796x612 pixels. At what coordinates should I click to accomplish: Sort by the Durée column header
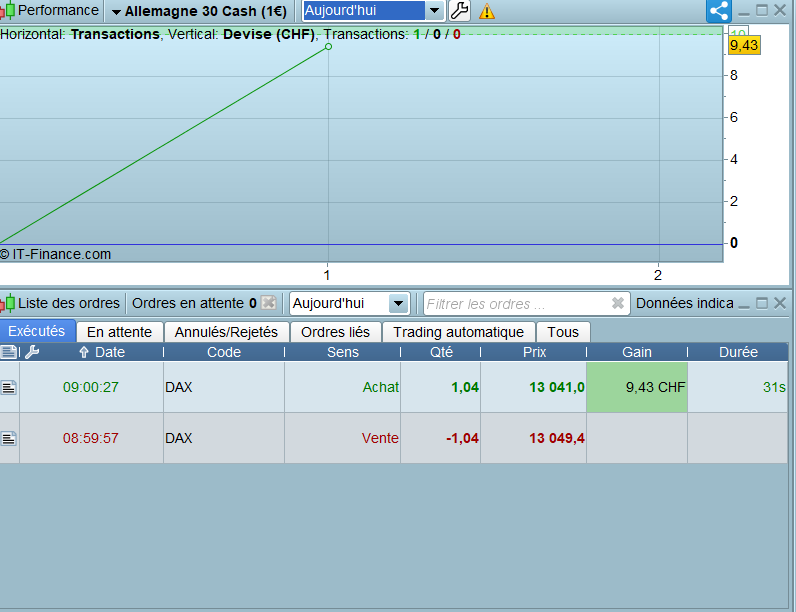pos(738,352)
